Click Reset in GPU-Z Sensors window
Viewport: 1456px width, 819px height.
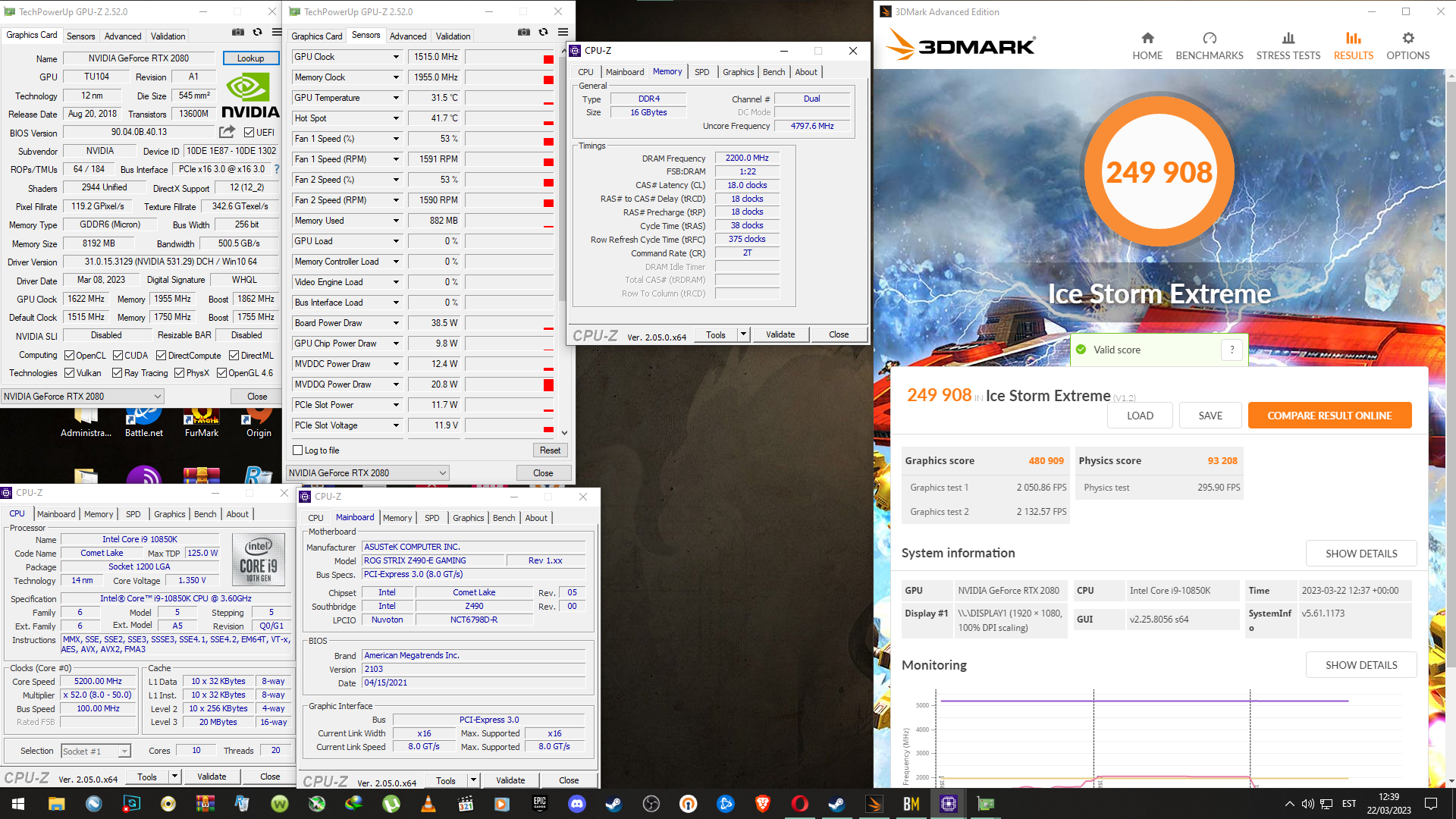pyautogui.click(x=550, y=450)
